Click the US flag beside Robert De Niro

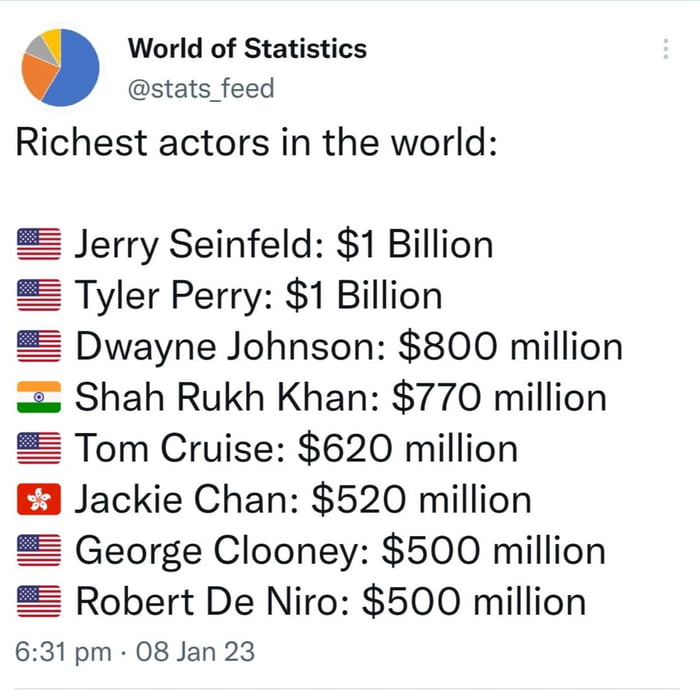coord(40,602)
